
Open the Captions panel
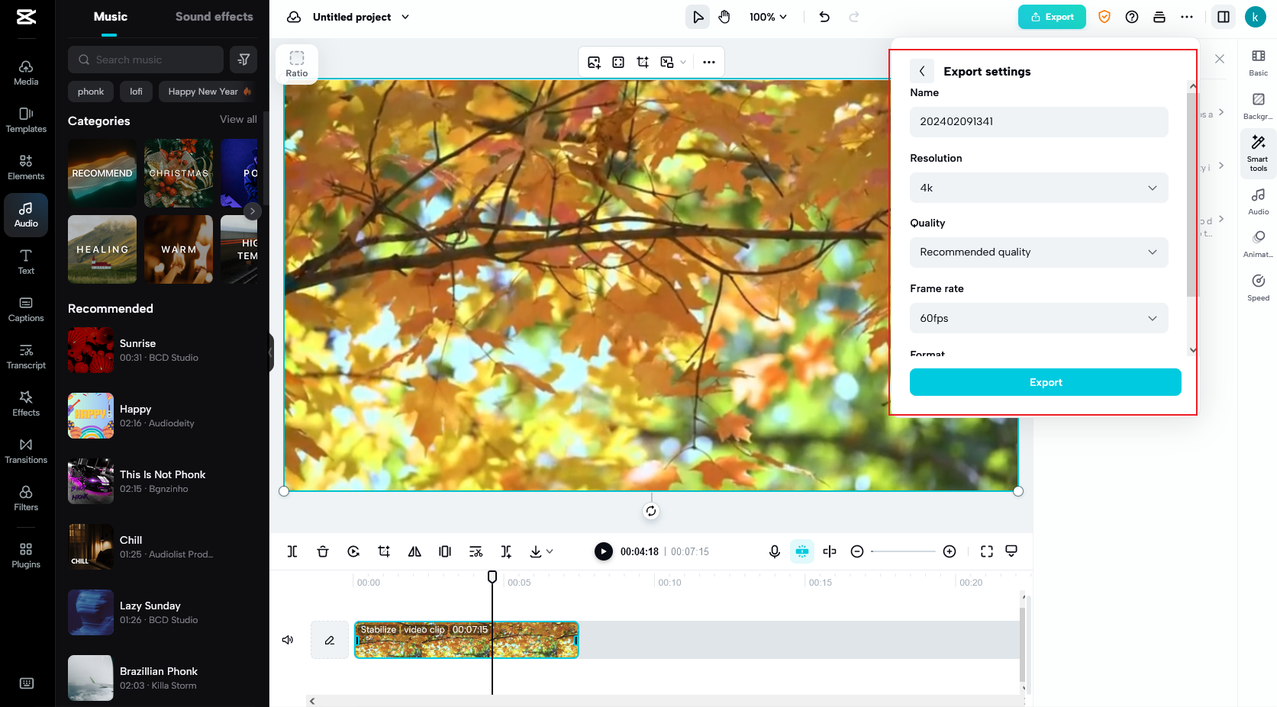[26, 309]
